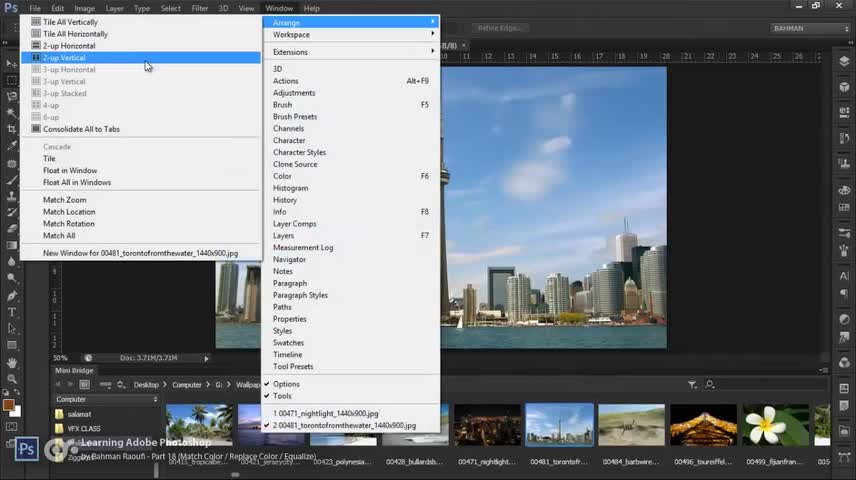Open the Layers panel from Window menu
The width and height of the screenshot is (856, 480).
pyautogui.click(x=286, y=236)
